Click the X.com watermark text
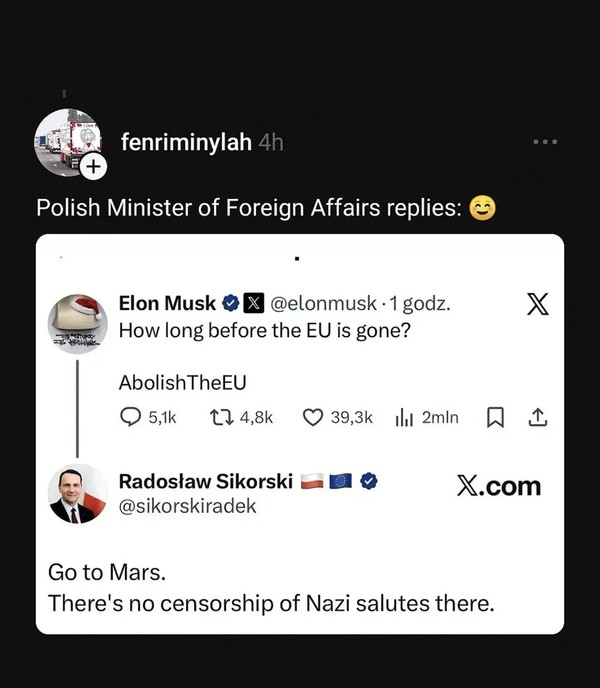The height and width of the screenshot is (688, 600). pos(498,486)
